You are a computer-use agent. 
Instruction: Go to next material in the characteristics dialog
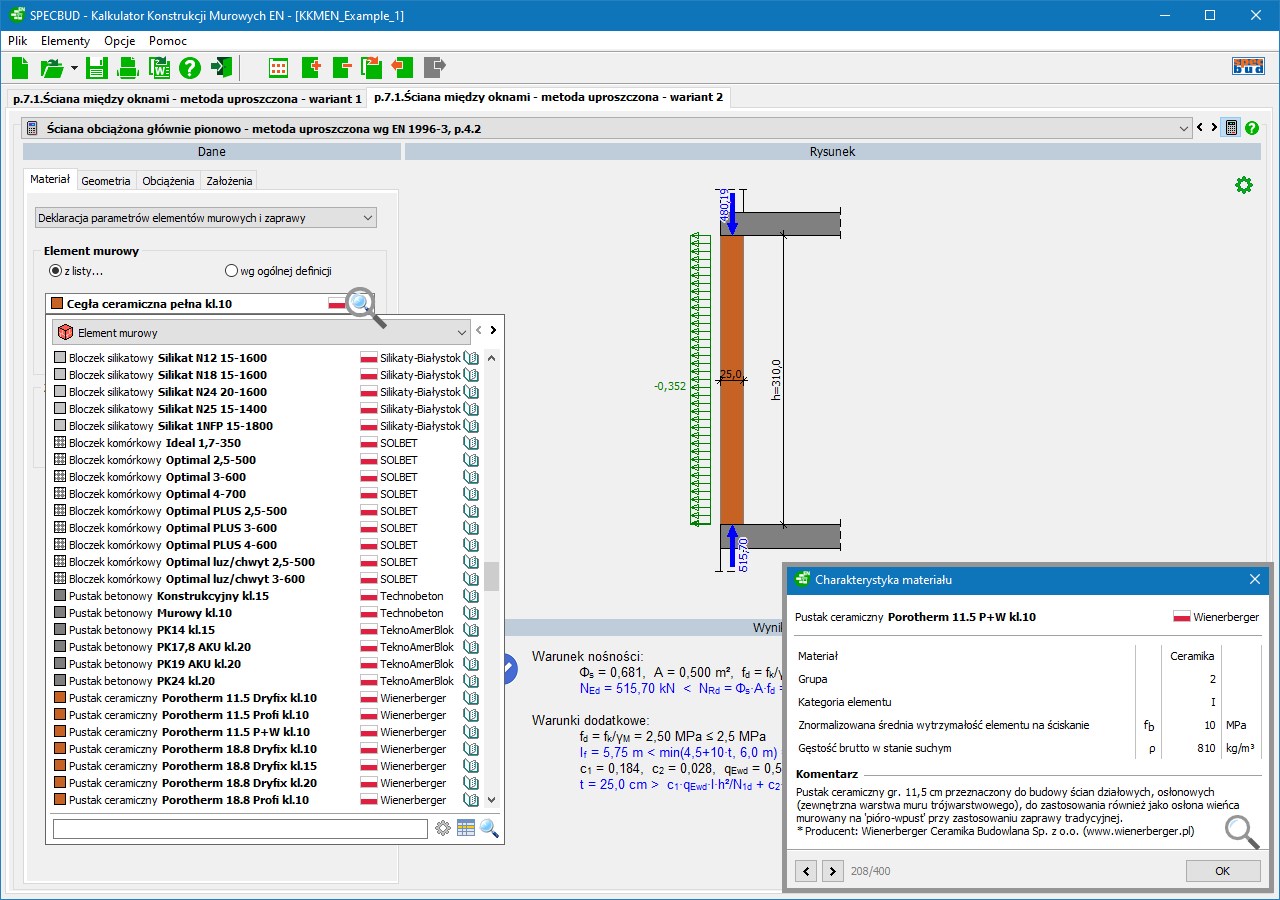click(x=832, y=871)
